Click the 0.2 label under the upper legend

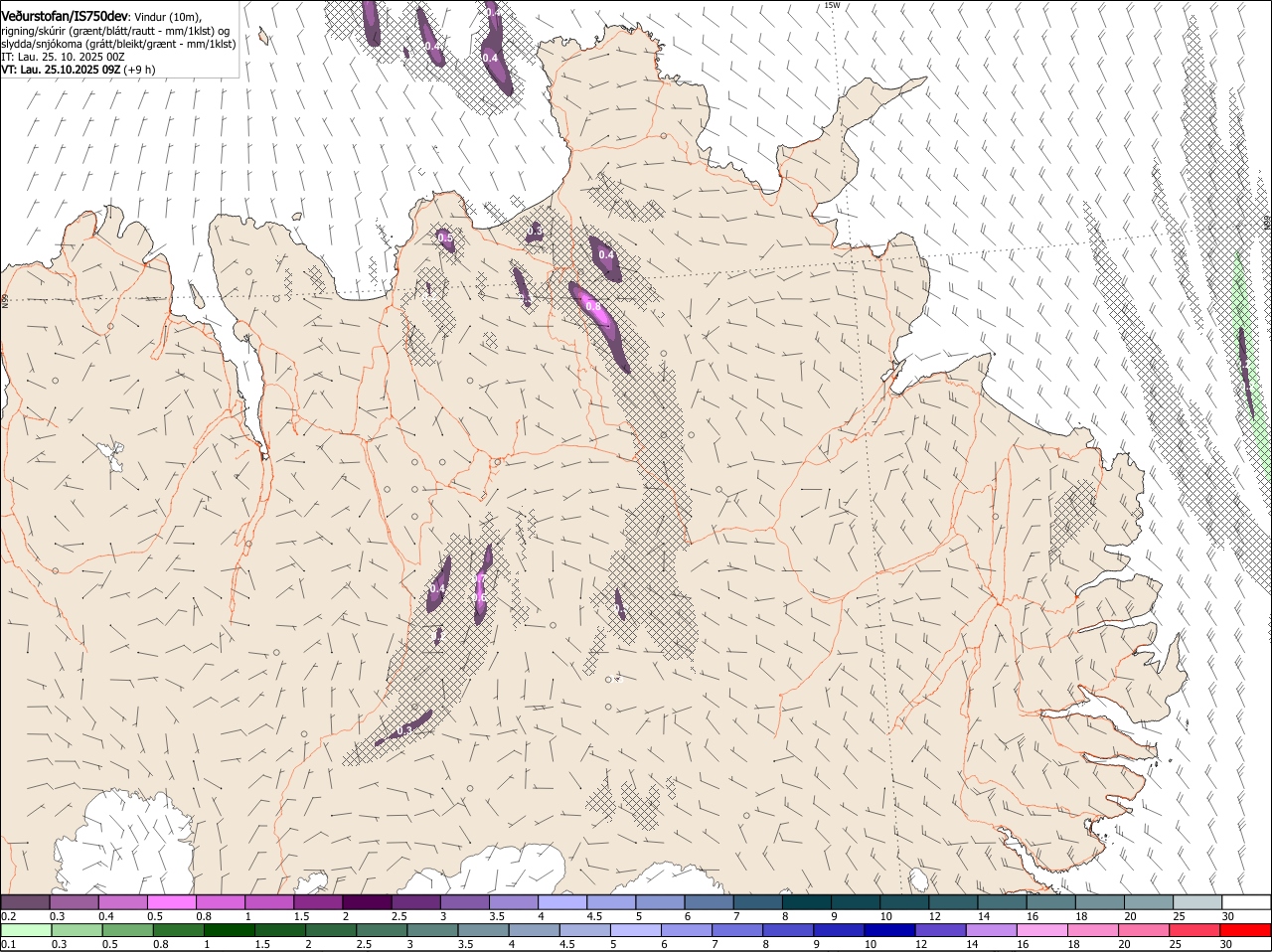tap(8, 915)
